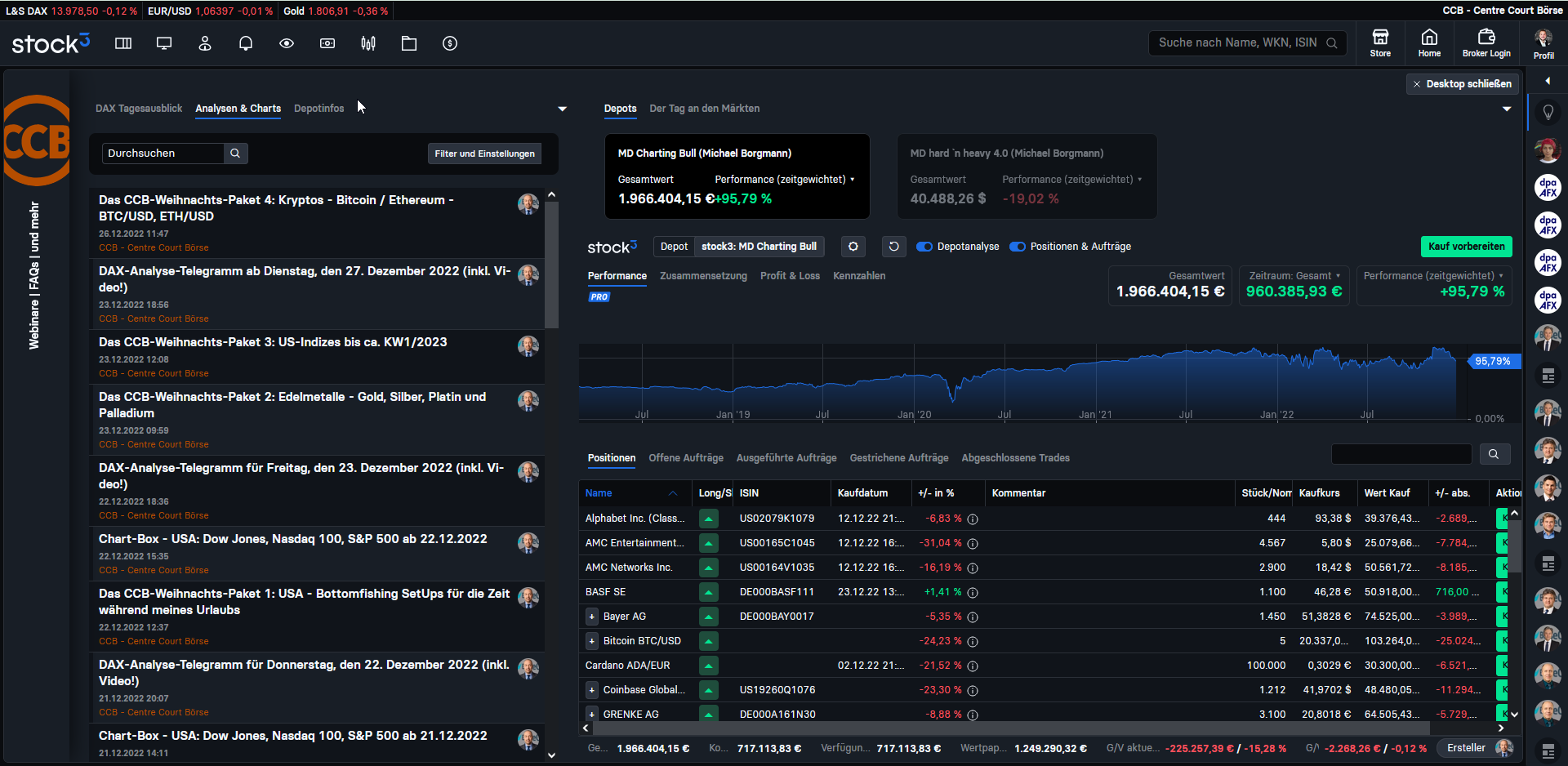Expand the Bayer AG position row
The width and height of the screenshot is (1568, 766).
tap(592, 617)
